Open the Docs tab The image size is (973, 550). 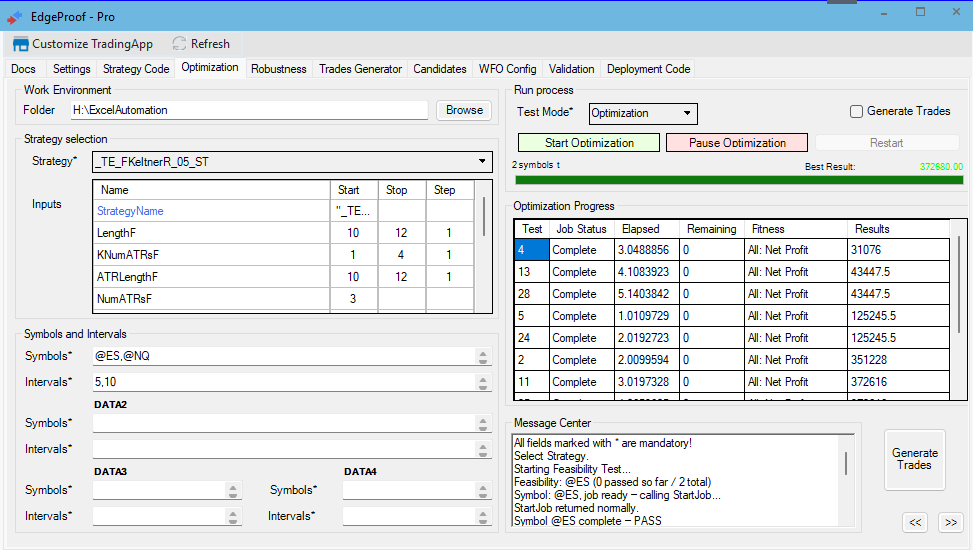pos(24,69)
